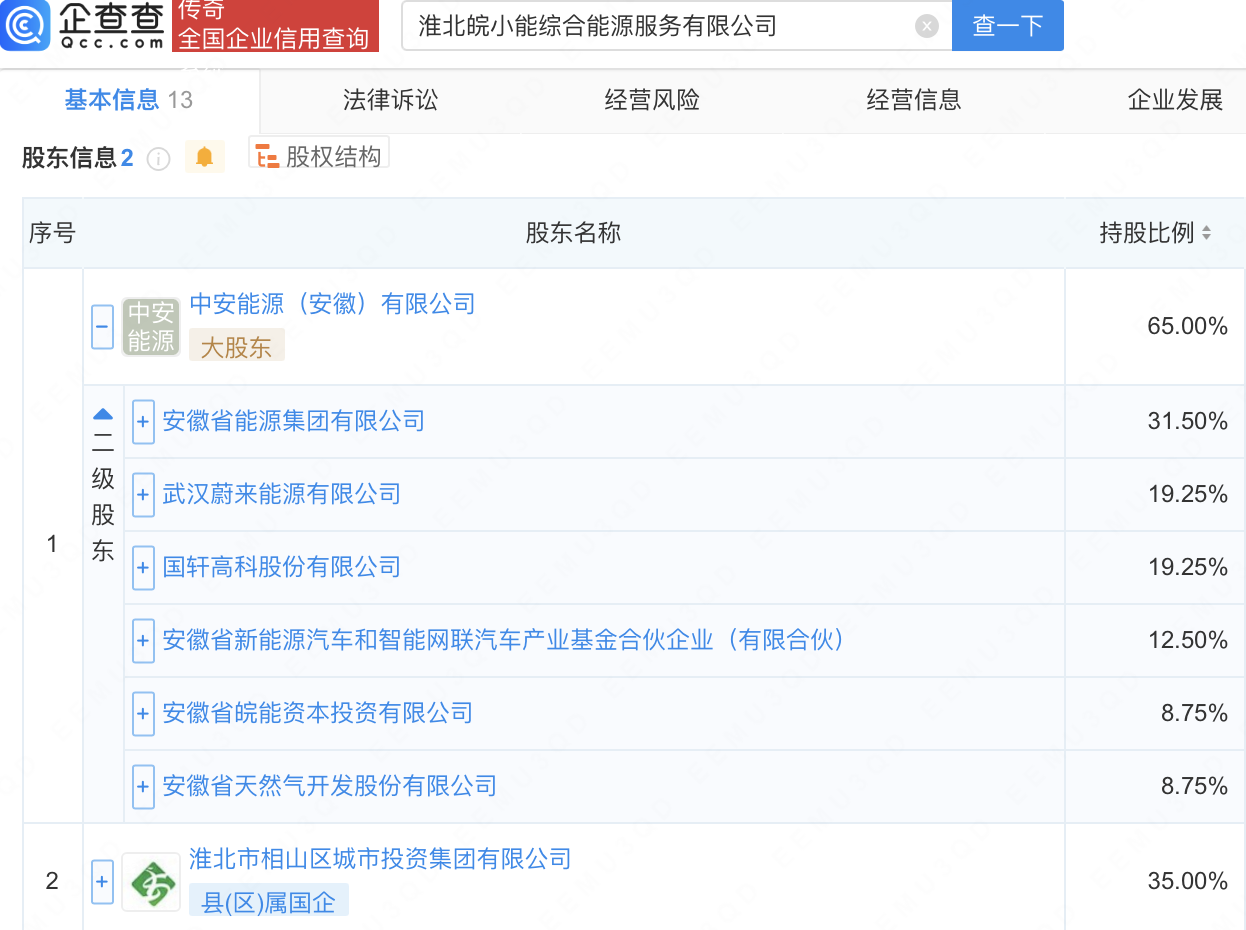The image size is (1246, 930).
Task: Click the 中安能源 company logo thumbnail
Action: point(151,327)
